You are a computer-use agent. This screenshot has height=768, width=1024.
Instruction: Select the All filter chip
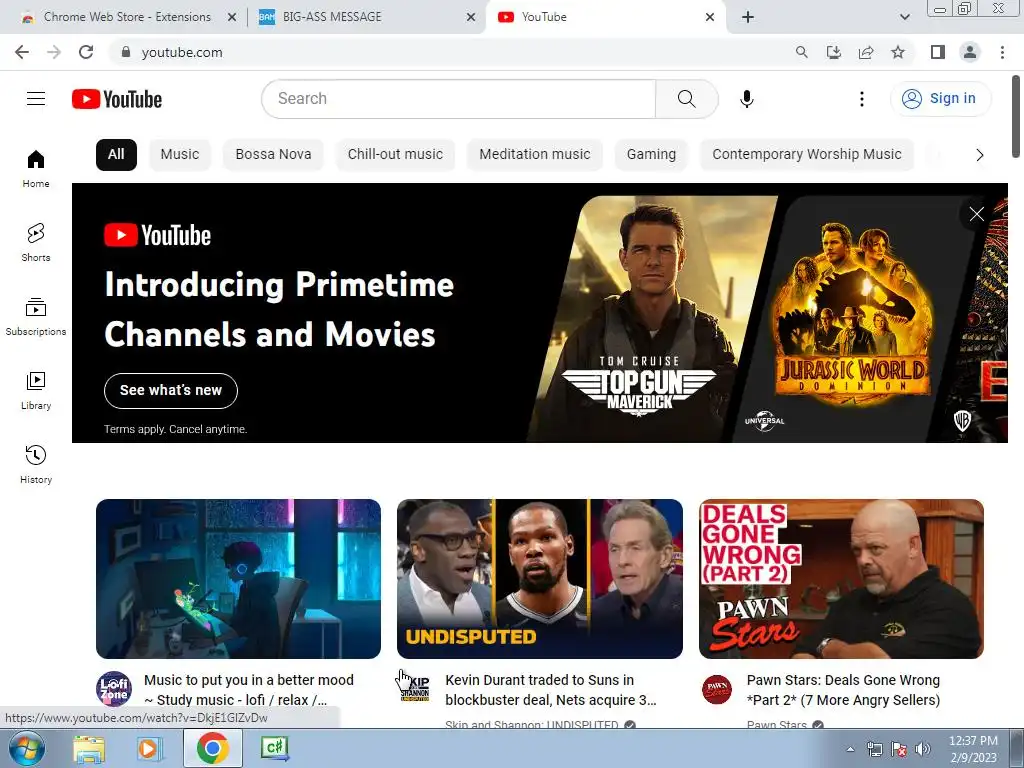click(116, 155)
